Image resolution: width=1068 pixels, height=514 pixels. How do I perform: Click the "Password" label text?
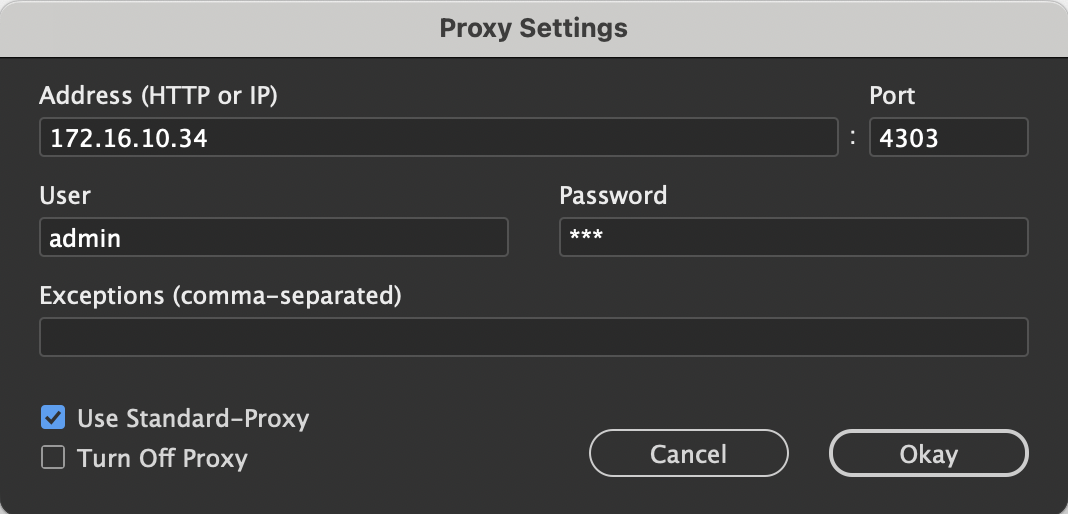[613, 195]
